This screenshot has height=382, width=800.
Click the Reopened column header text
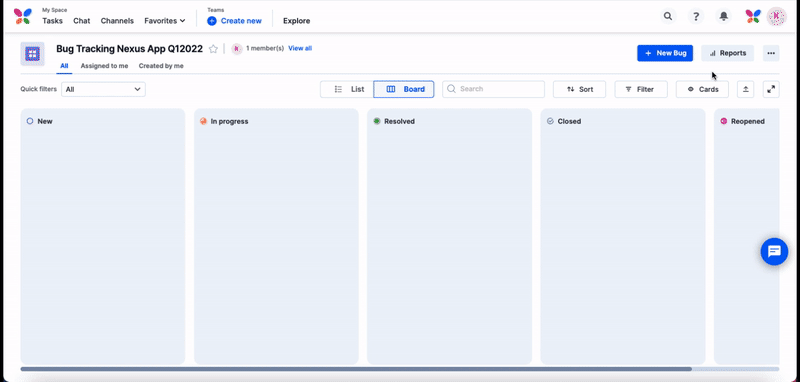click(748, 121)
